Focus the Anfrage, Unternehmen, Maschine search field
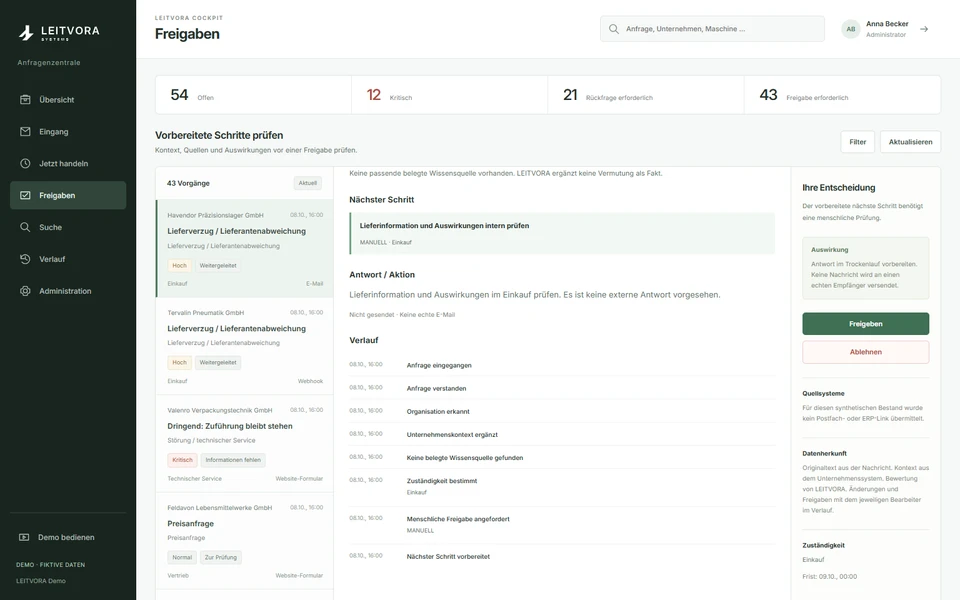 pos(712,29)
